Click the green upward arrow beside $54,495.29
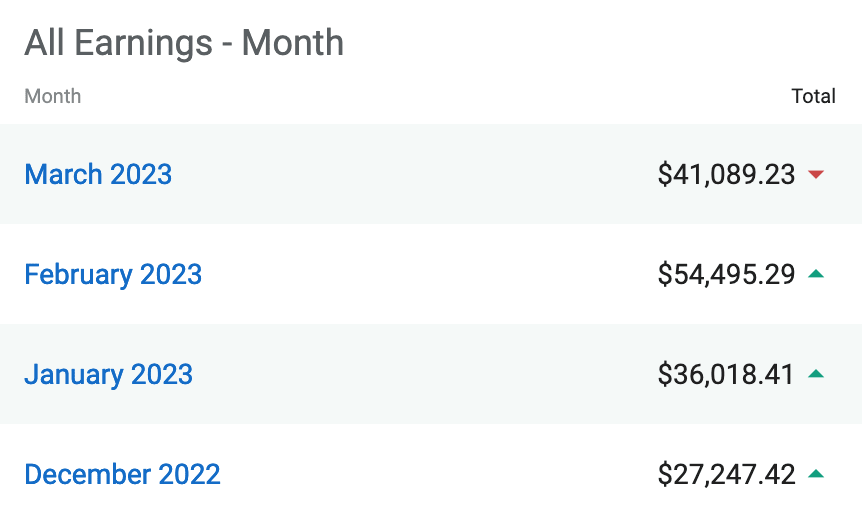862x522 pixels. coord(816,274)
